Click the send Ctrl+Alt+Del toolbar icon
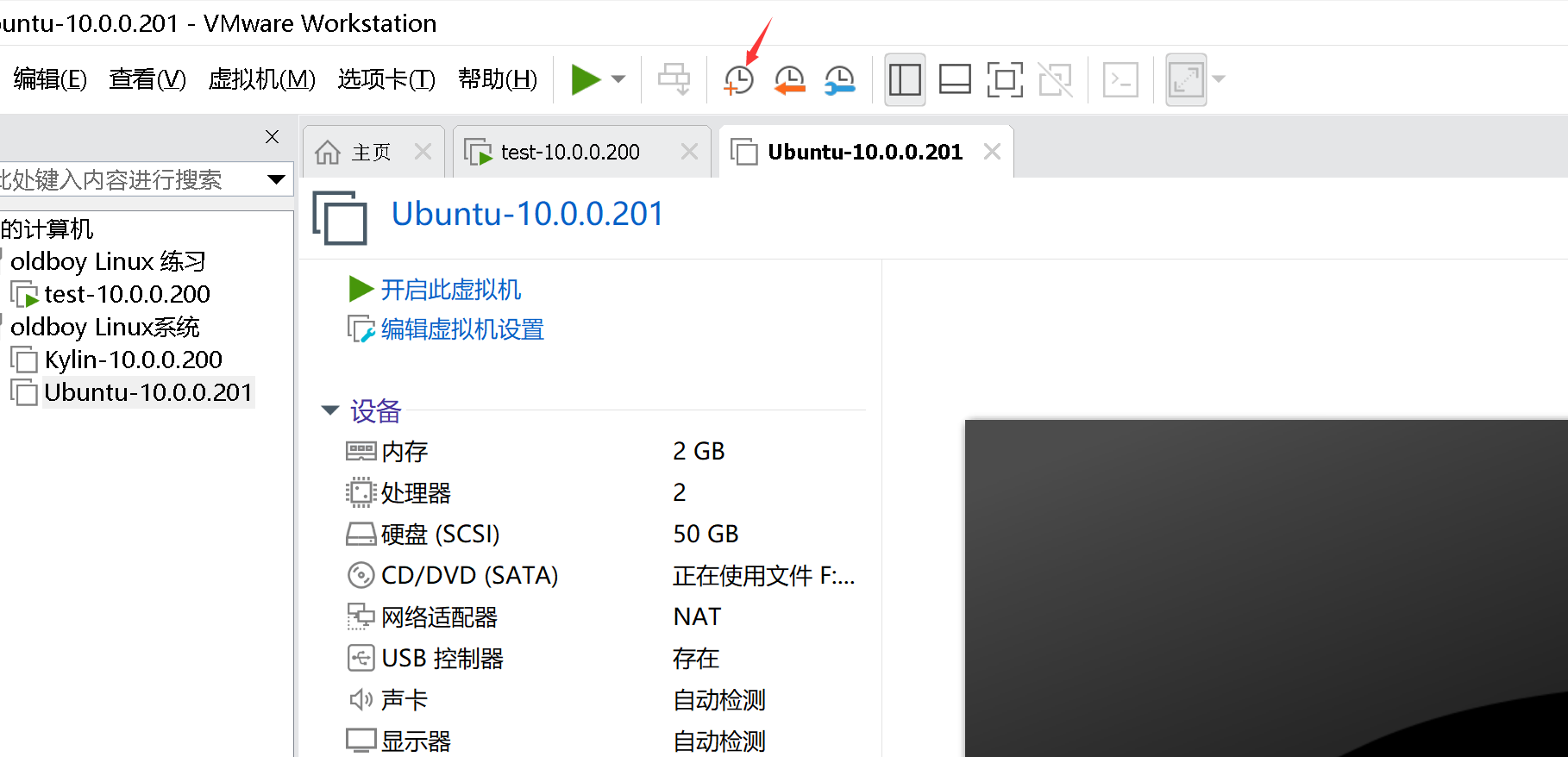Viewport: 1568px width, 757px height. pyautogui.click(x=674, y=79)
